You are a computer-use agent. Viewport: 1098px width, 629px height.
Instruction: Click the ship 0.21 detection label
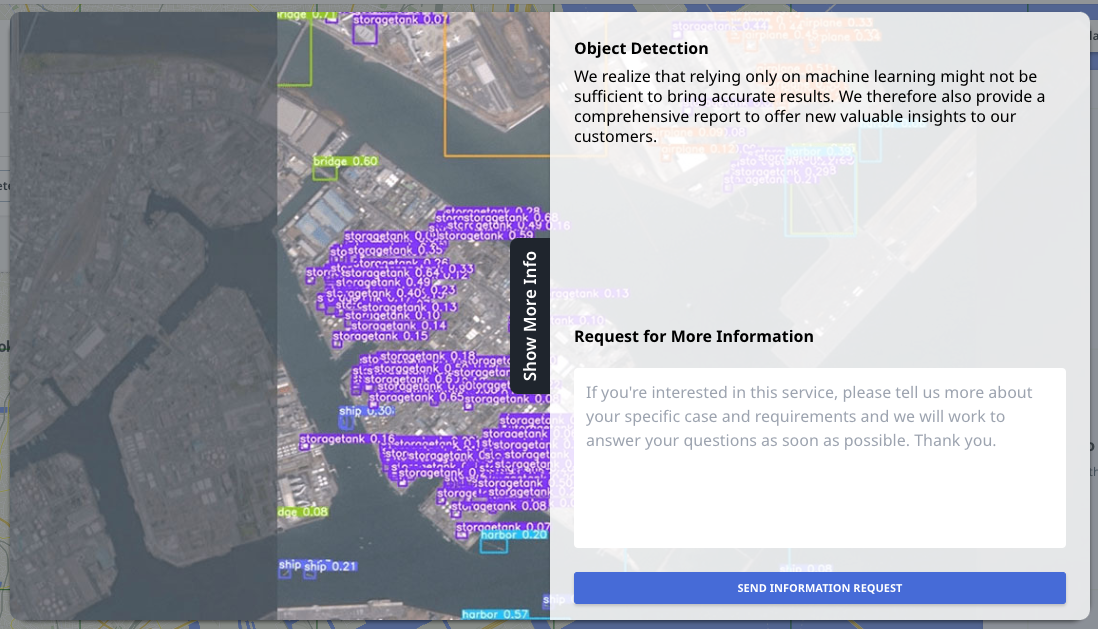[330, 566]
